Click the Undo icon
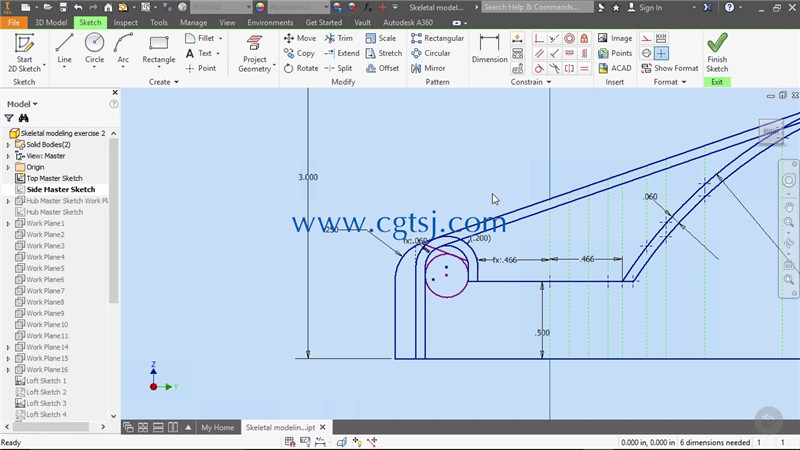 tap(78, 7)
